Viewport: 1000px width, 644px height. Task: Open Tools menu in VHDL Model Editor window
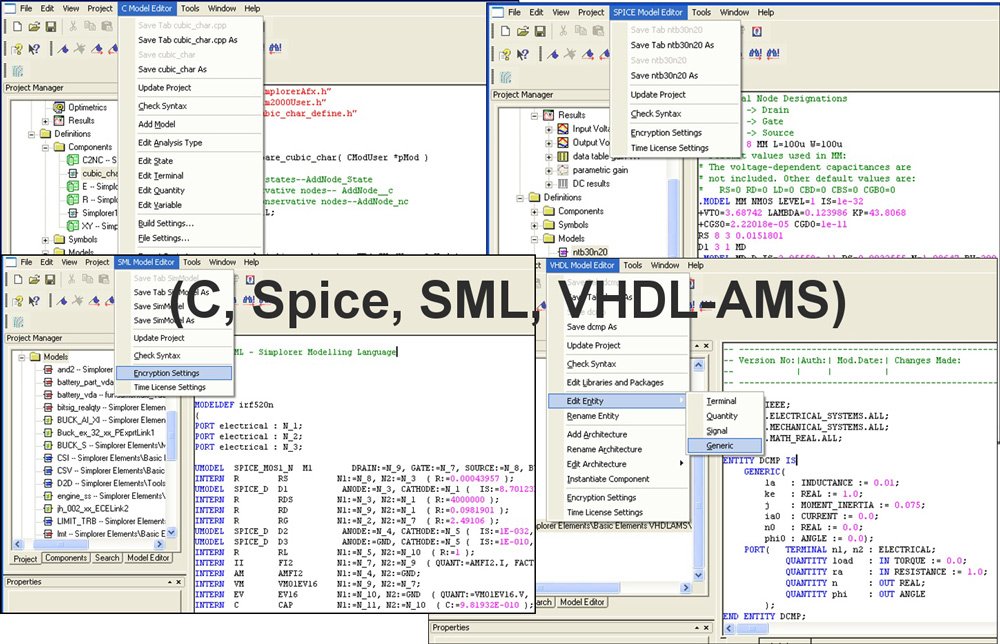pyautogui.click(x=633, y=265)
